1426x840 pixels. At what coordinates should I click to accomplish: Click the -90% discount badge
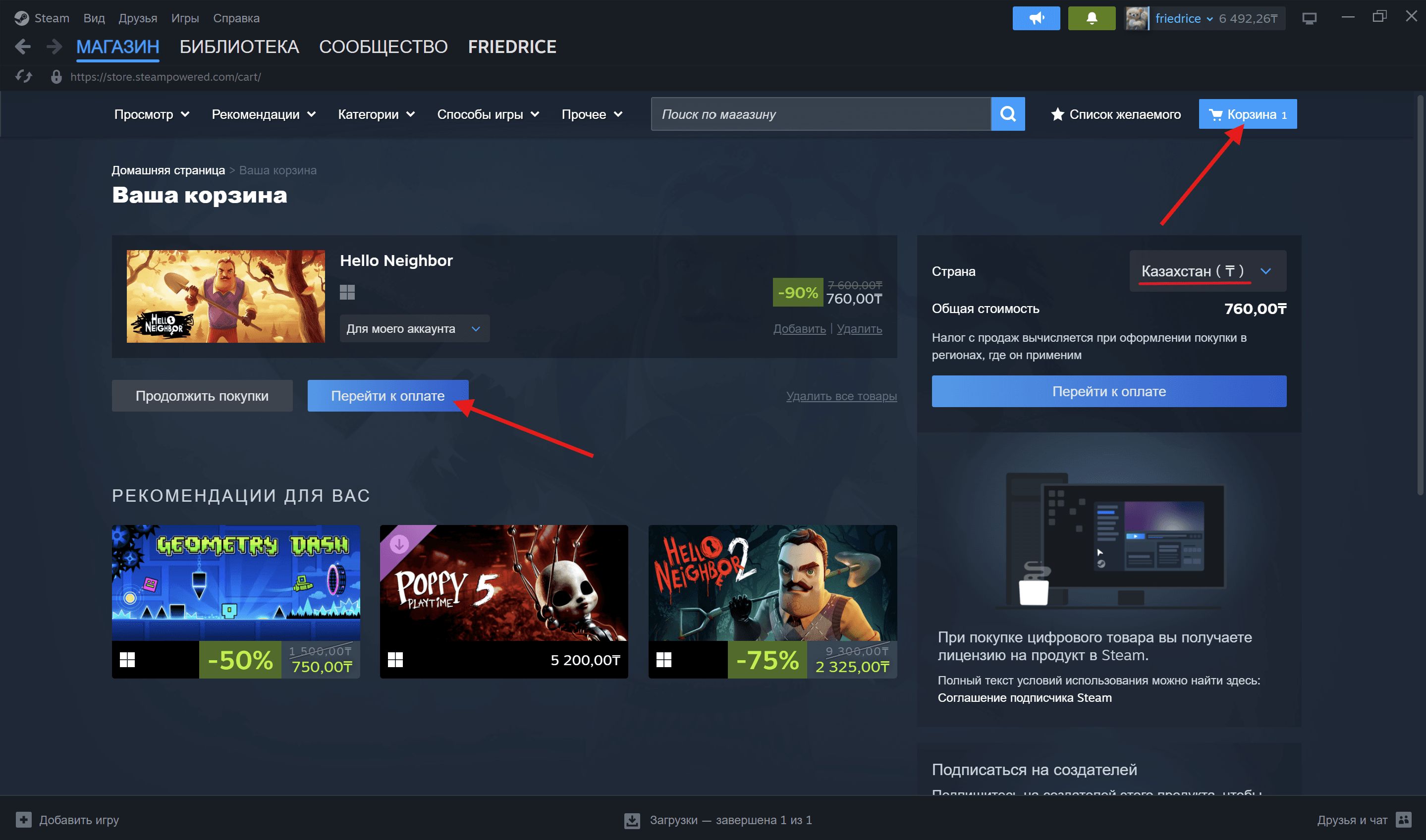pyautogui.click(x=797, y=292)
